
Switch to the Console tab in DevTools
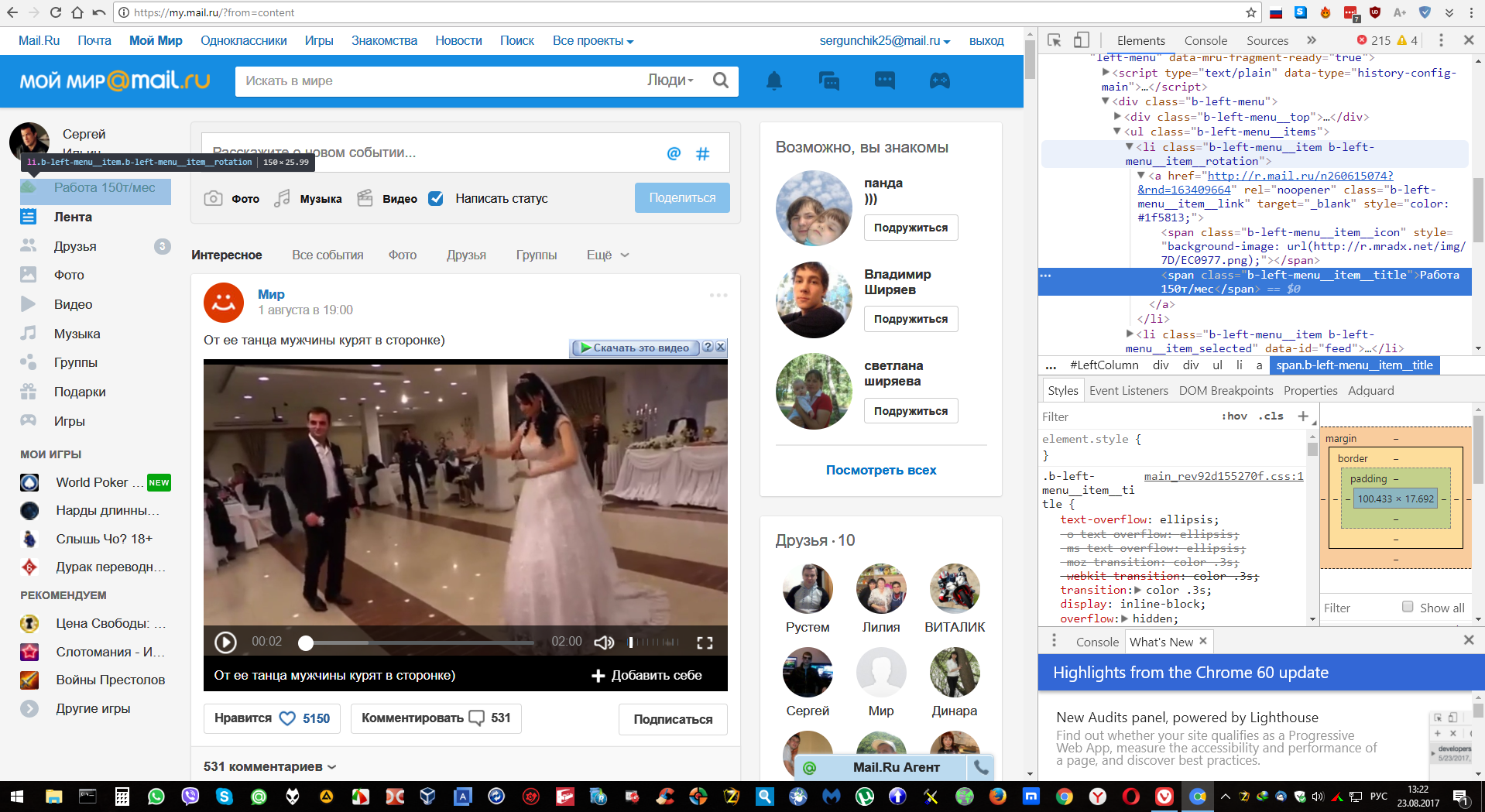1205,40
